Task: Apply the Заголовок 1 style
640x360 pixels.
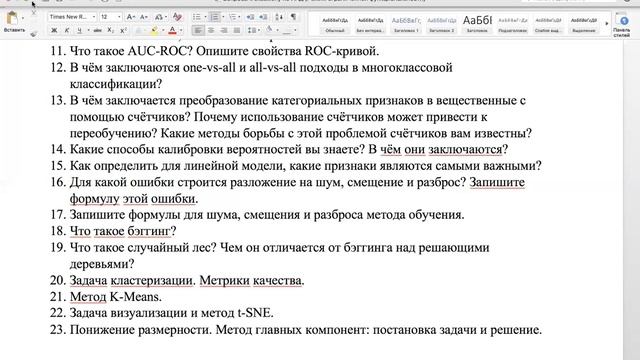Action: (x=406, y=24)
